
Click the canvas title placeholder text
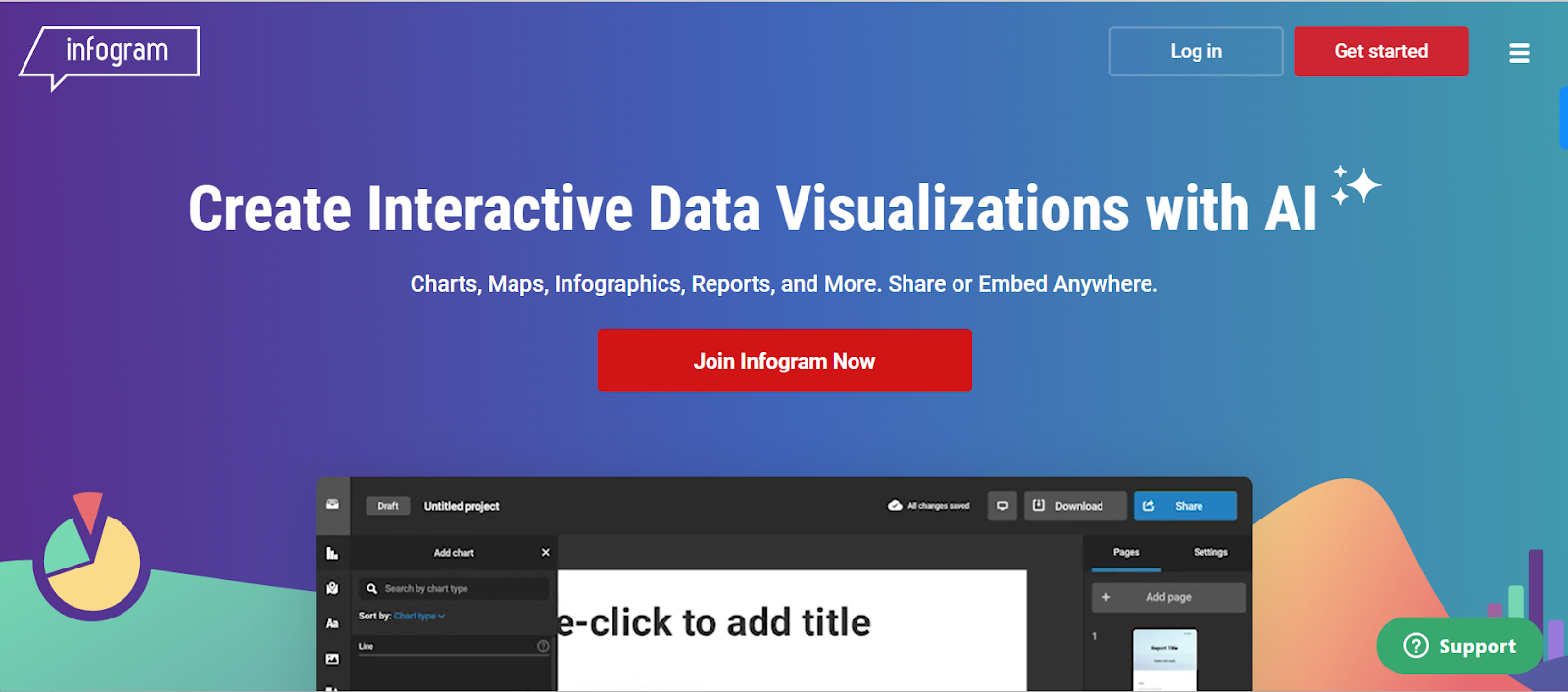coord(714,622)
